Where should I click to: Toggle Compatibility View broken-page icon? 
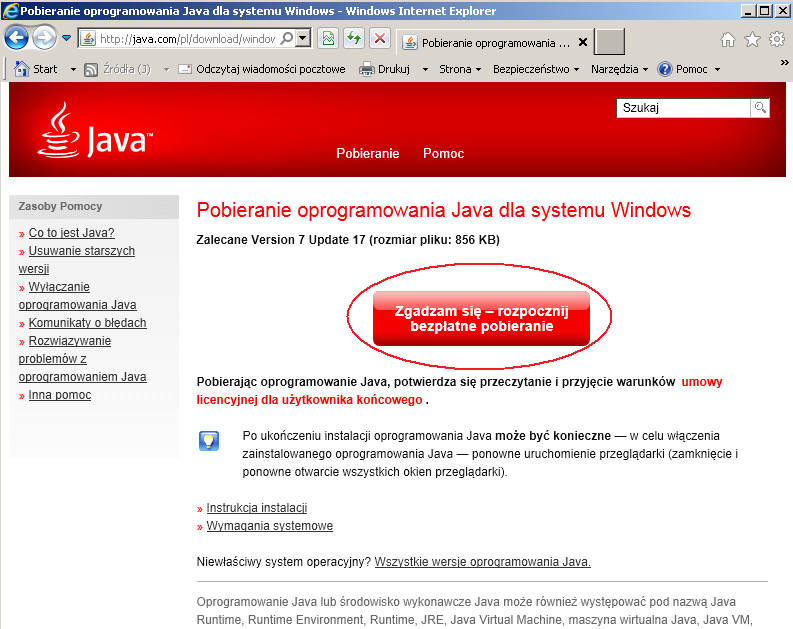[328, 38]
